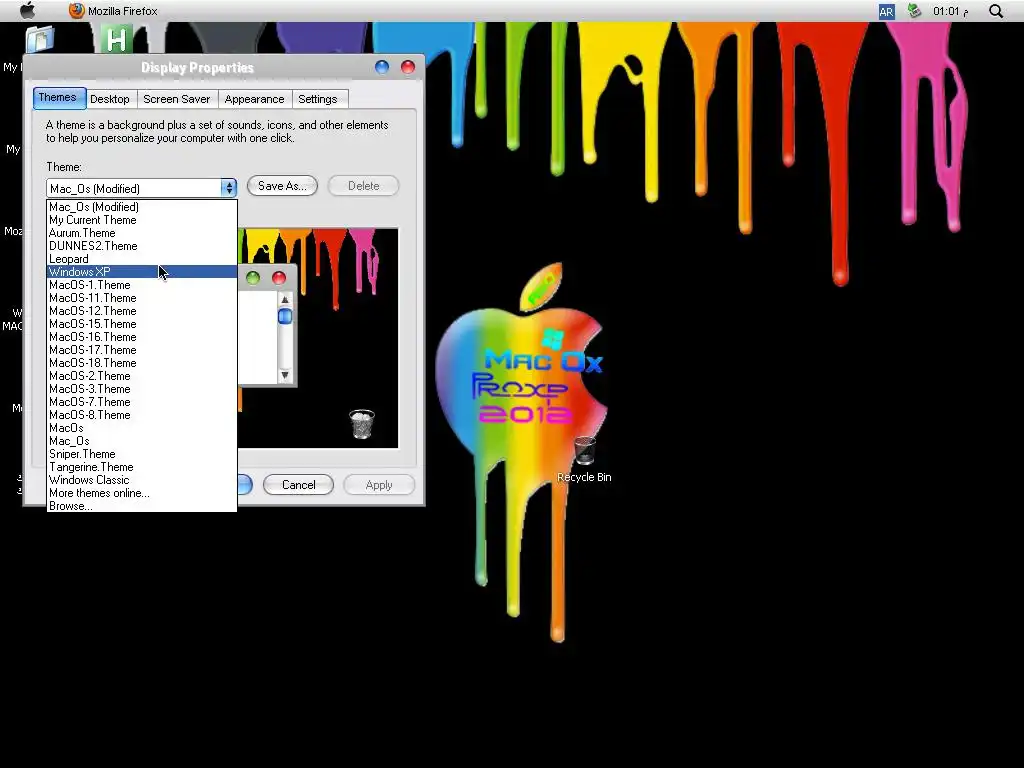Image resolution: width=1024 pixels, height=768 pixels.
Task: Open the Apple logo menu
Action: (27, 10)
